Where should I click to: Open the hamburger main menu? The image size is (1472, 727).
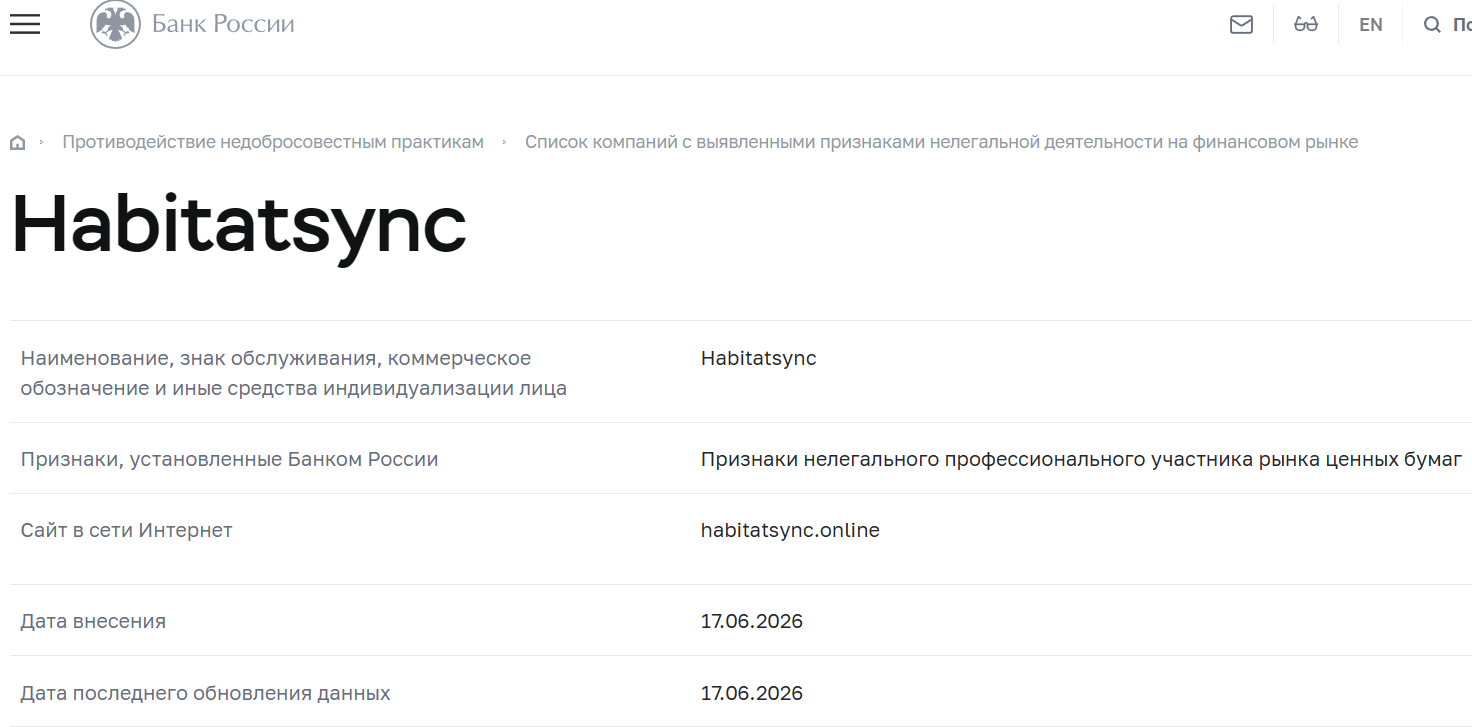click(24, 24)
